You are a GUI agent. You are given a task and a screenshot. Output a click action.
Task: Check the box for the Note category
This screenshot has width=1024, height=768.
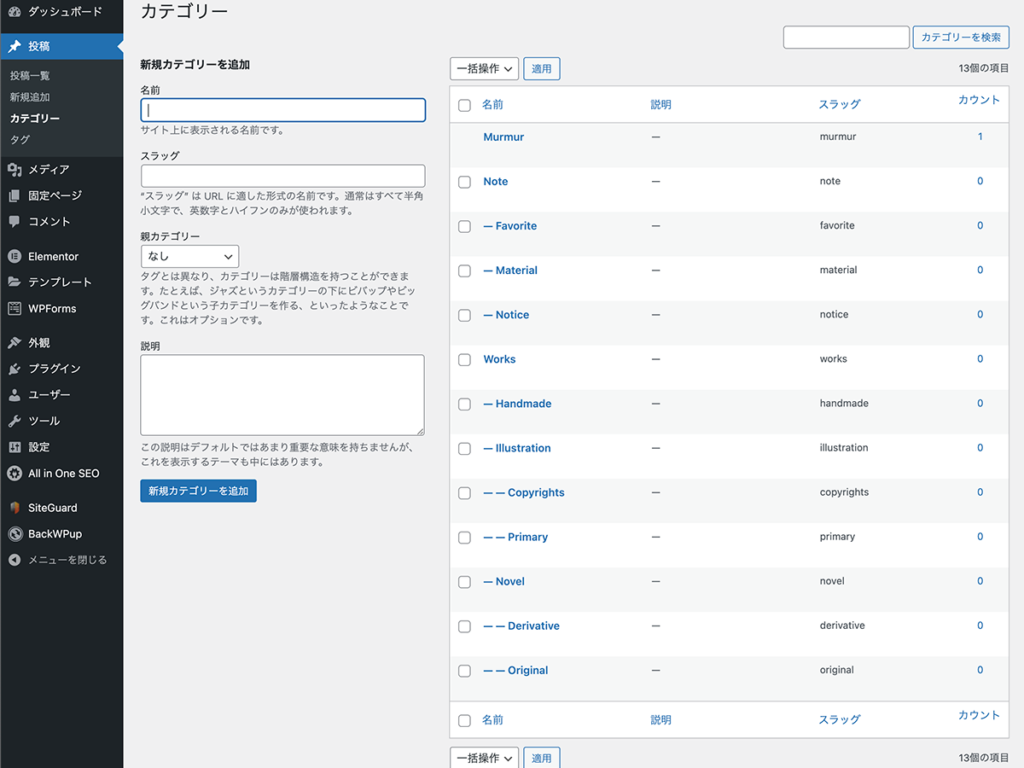[464, 182]
